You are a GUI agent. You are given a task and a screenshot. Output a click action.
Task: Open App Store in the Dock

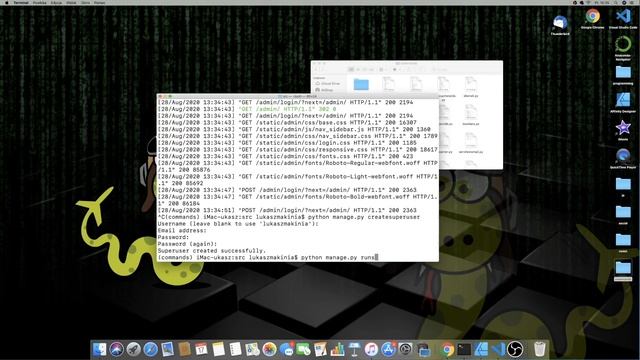(x=388, y=349)
